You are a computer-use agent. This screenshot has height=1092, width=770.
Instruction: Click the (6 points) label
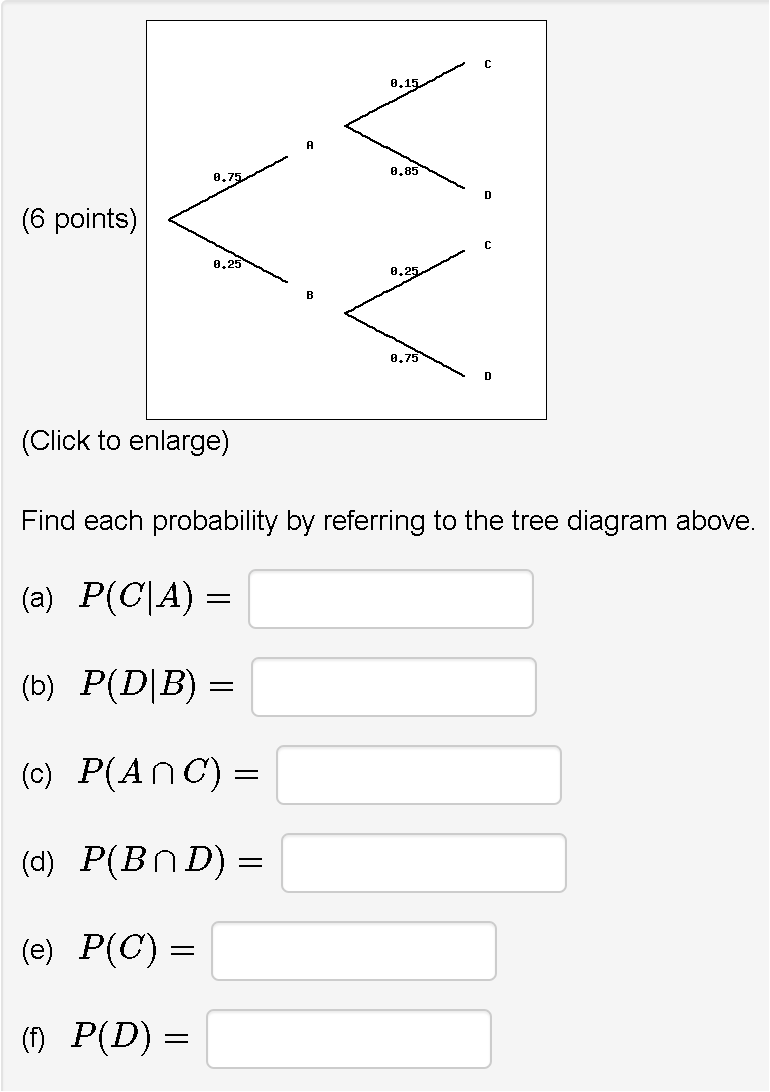79,220
